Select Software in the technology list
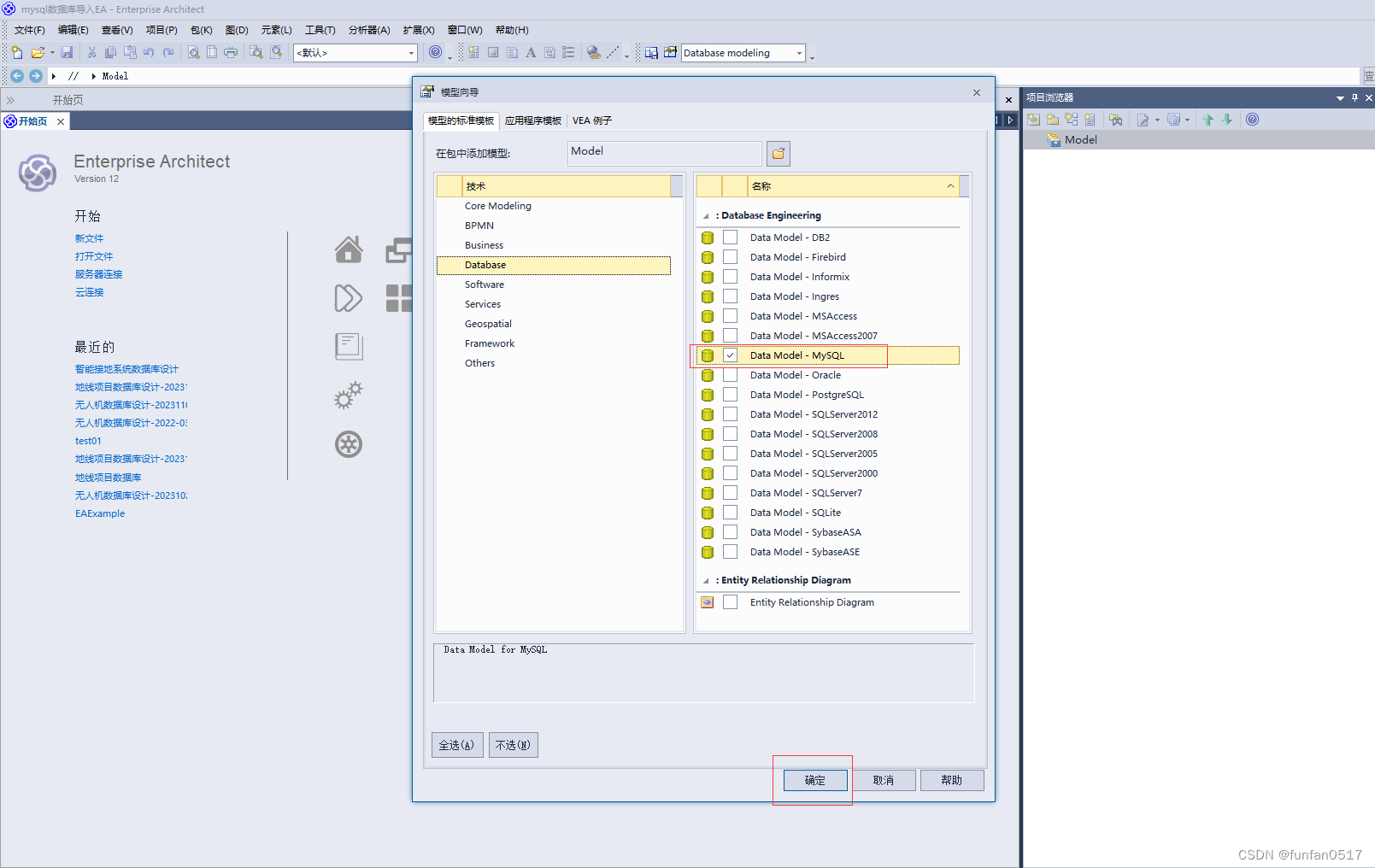This screenshot has height=868, width=1375. pos(485,284)
